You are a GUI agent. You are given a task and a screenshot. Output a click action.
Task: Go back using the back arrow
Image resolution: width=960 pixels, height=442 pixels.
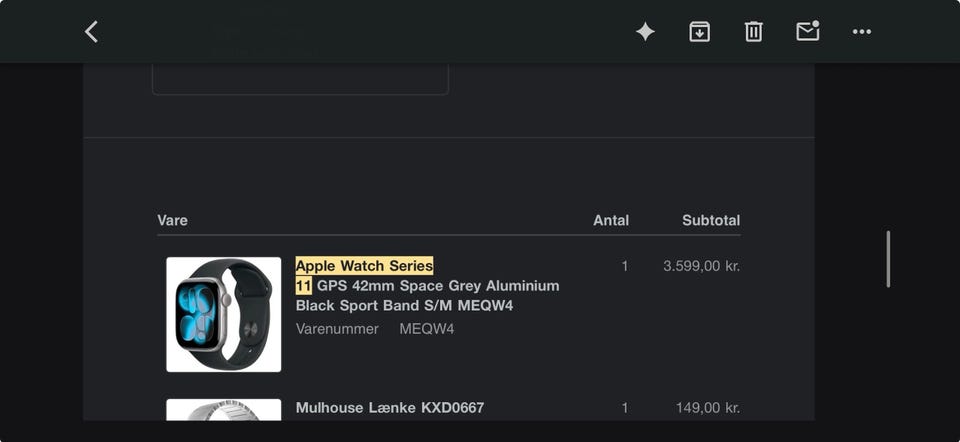click(x=91, y=32)
